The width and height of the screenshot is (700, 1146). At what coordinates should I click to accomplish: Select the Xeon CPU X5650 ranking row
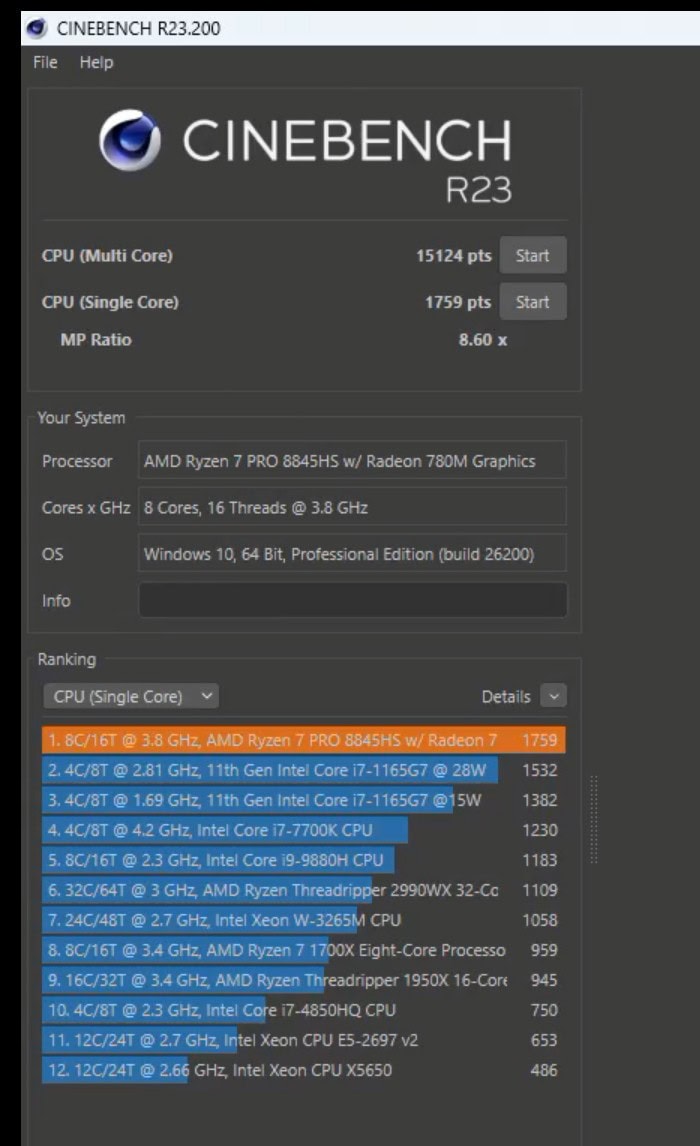[x=218, y=1070]
